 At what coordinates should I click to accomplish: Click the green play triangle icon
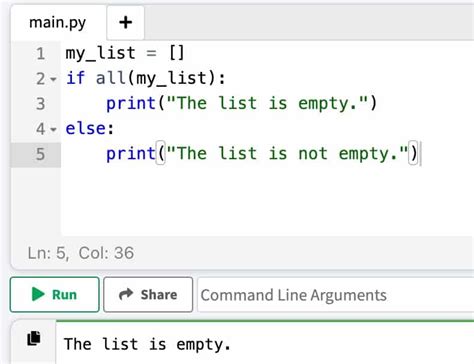(38, 294)
